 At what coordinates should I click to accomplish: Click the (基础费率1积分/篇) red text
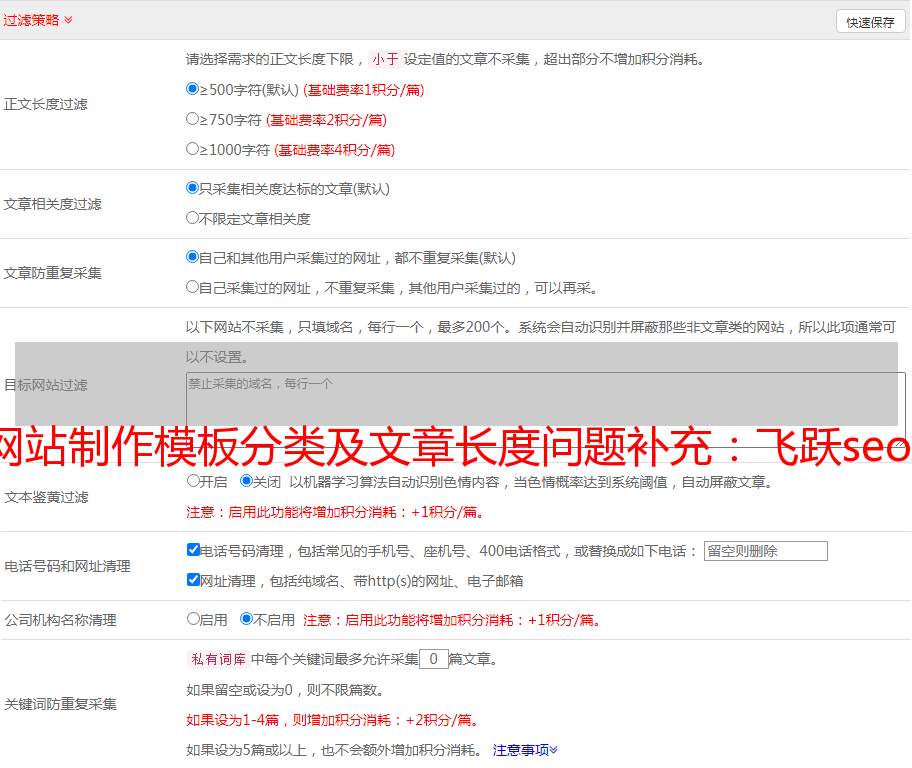364,90
